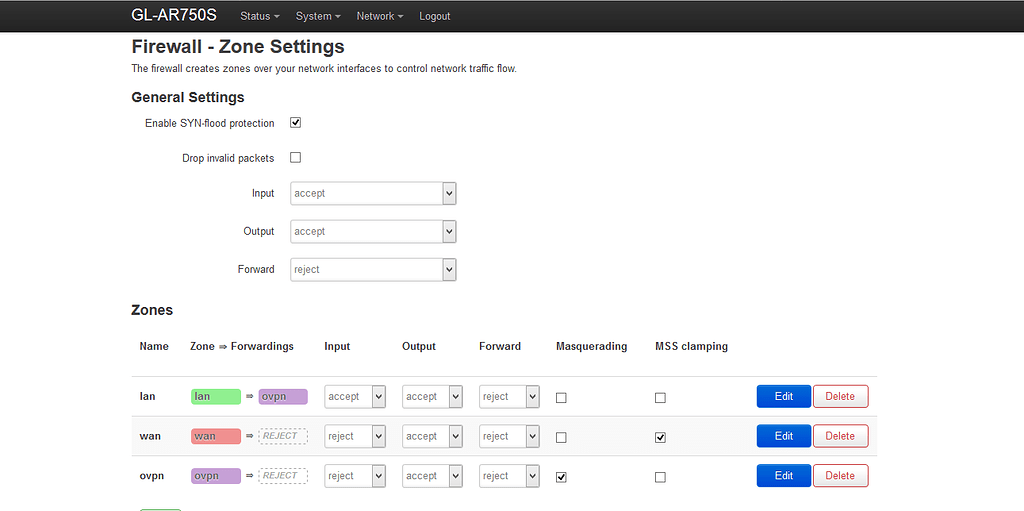Screen dimensions: 1024x511
Task: Enable Drop invalid packets checkbox
Action: click(x=295, y=158)
